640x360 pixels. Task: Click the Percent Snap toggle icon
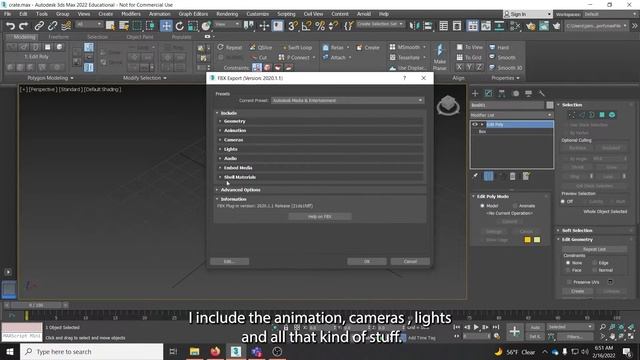(320, 26)
